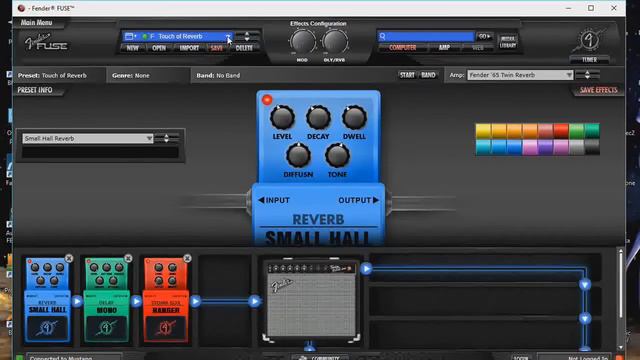Open the Main Menu

36,23
